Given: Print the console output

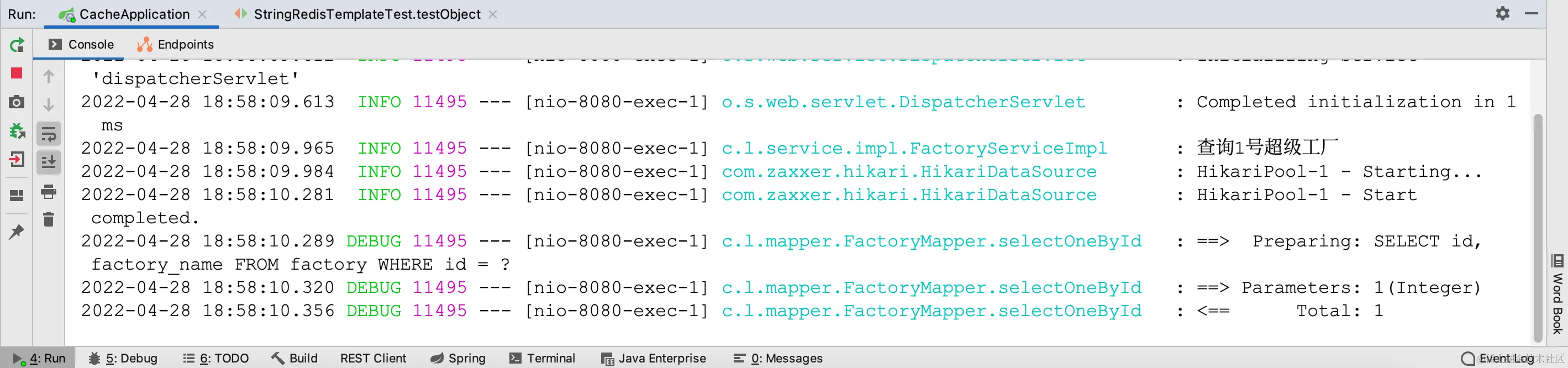Looking at the screenshot, I should [x=49, y=192].
